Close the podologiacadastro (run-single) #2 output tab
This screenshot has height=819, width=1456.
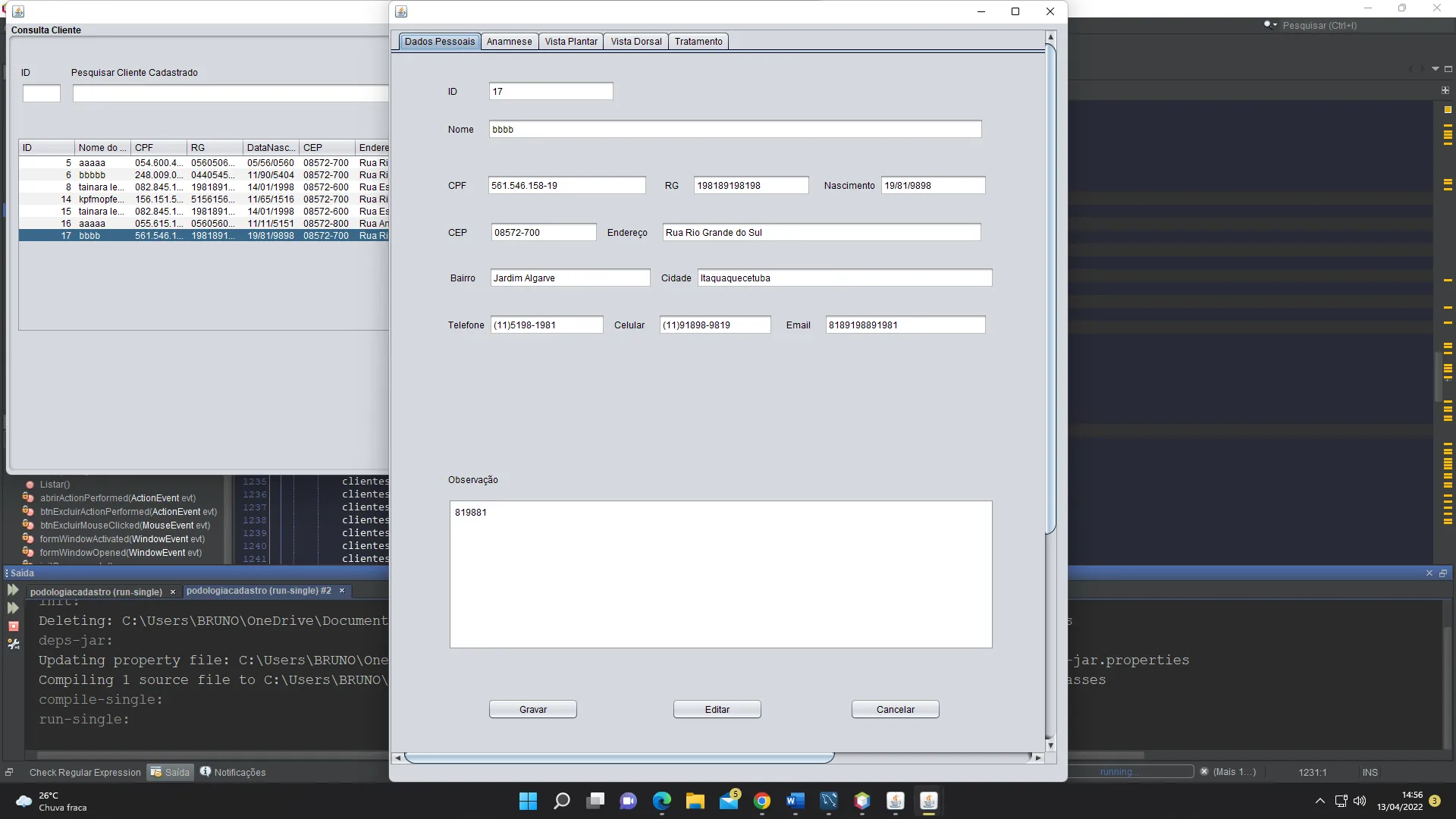tap(342, 591)
